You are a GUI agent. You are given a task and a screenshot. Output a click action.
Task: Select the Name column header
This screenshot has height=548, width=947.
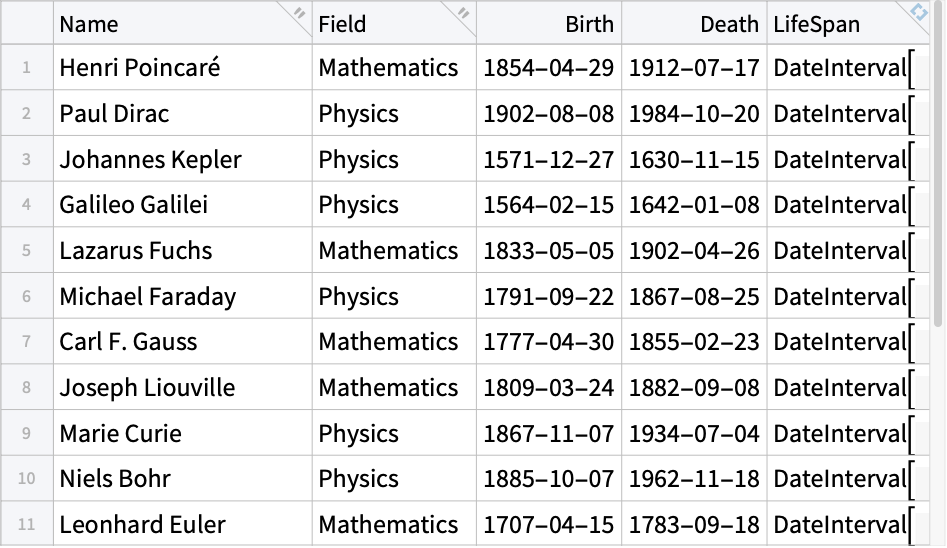pyautogui.click(x=183, y=24)
